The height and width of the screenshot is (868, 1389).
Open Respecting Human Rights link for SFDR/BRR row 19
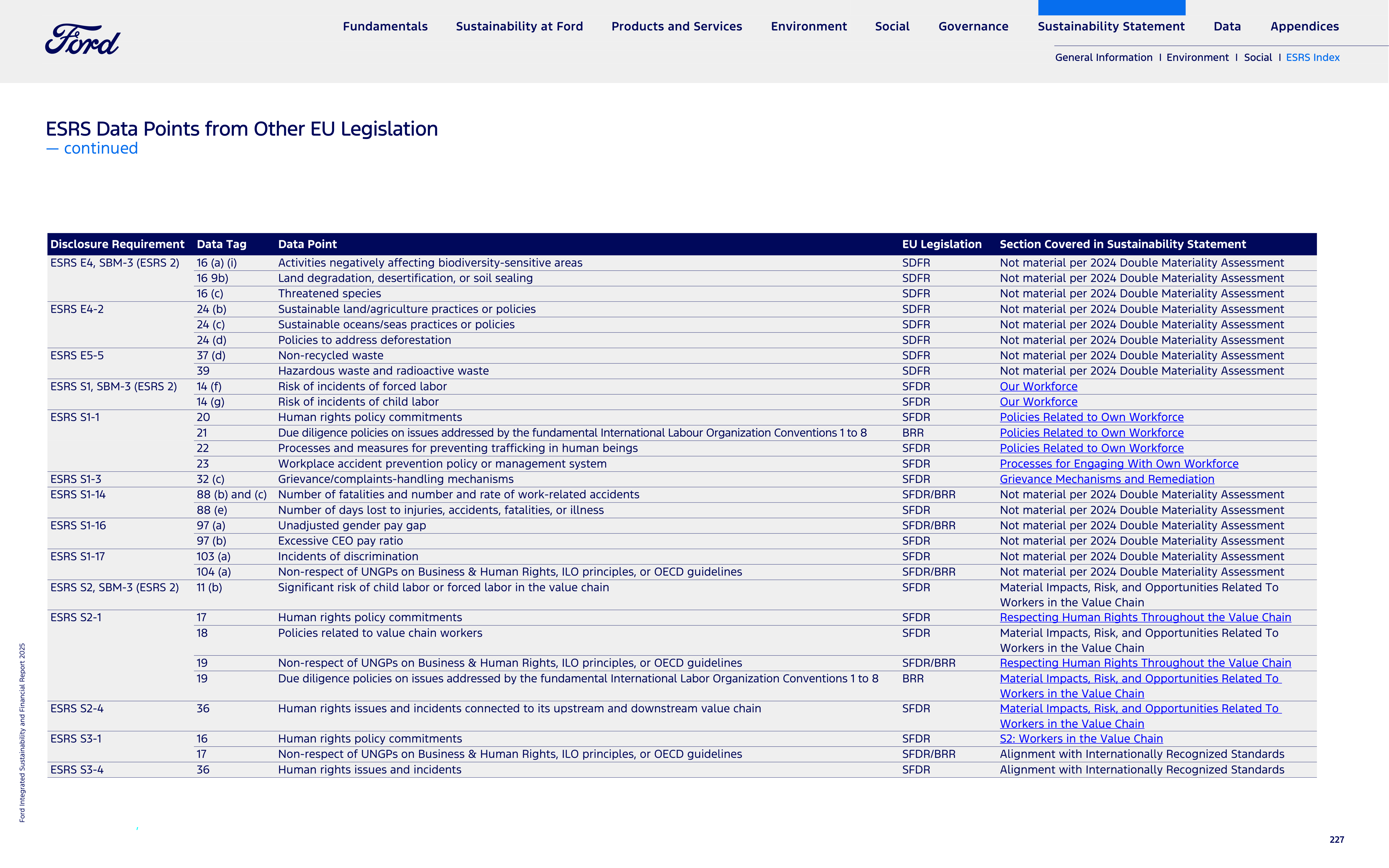(1146, 663)
